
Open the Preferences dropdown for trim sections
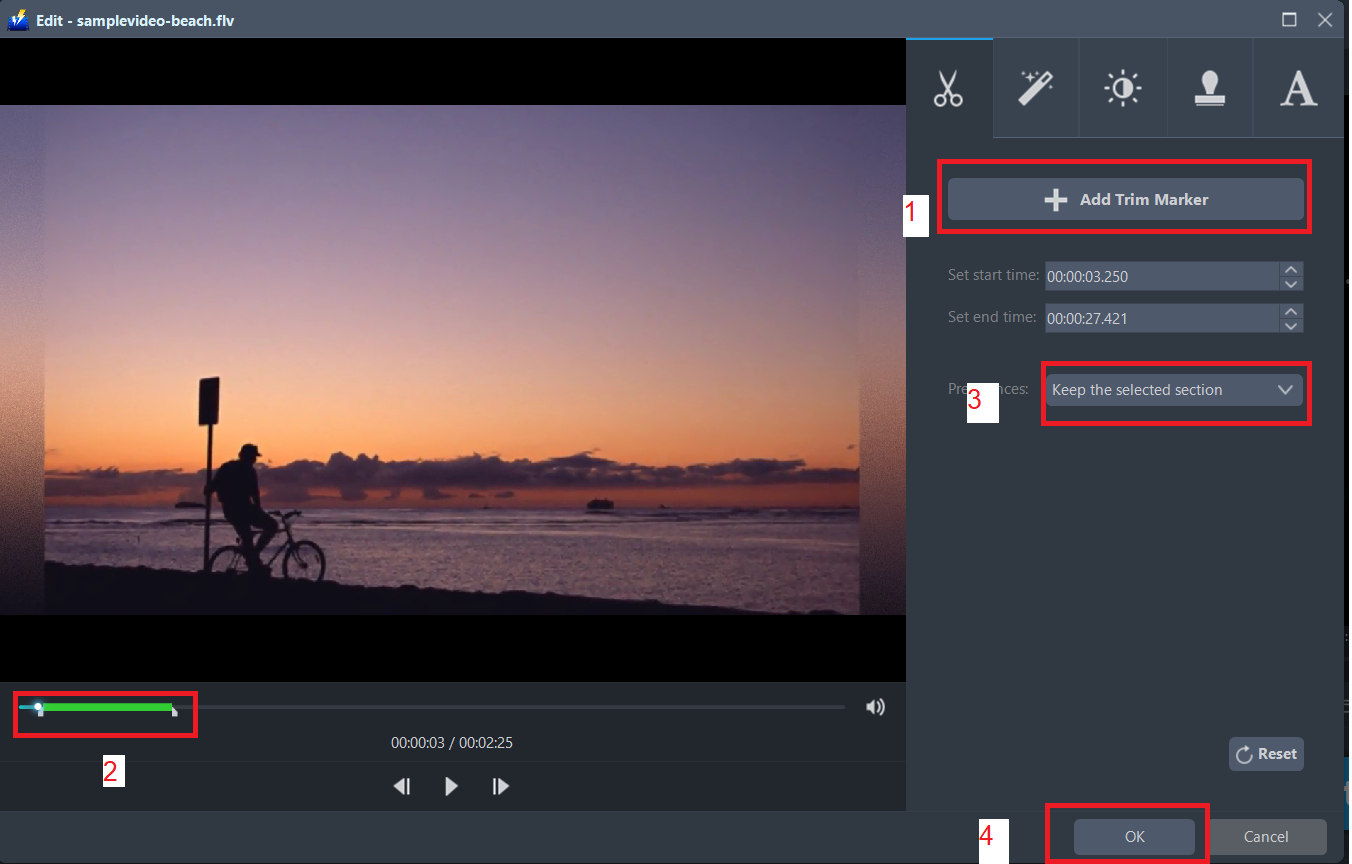coord(1175,390)
